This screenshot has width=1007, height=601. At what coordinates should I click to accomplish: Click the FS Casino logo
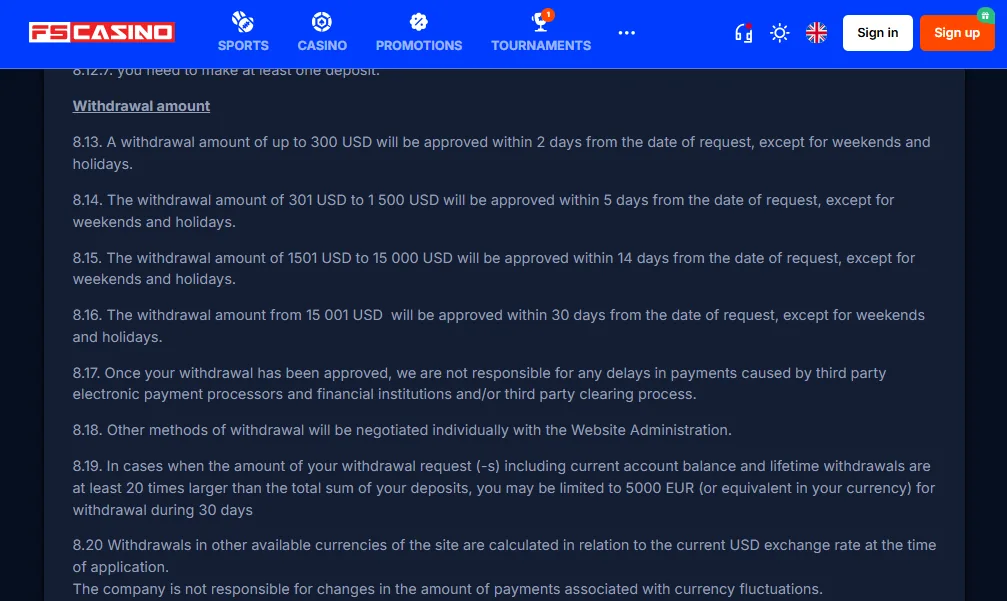(x=101, y=32)
